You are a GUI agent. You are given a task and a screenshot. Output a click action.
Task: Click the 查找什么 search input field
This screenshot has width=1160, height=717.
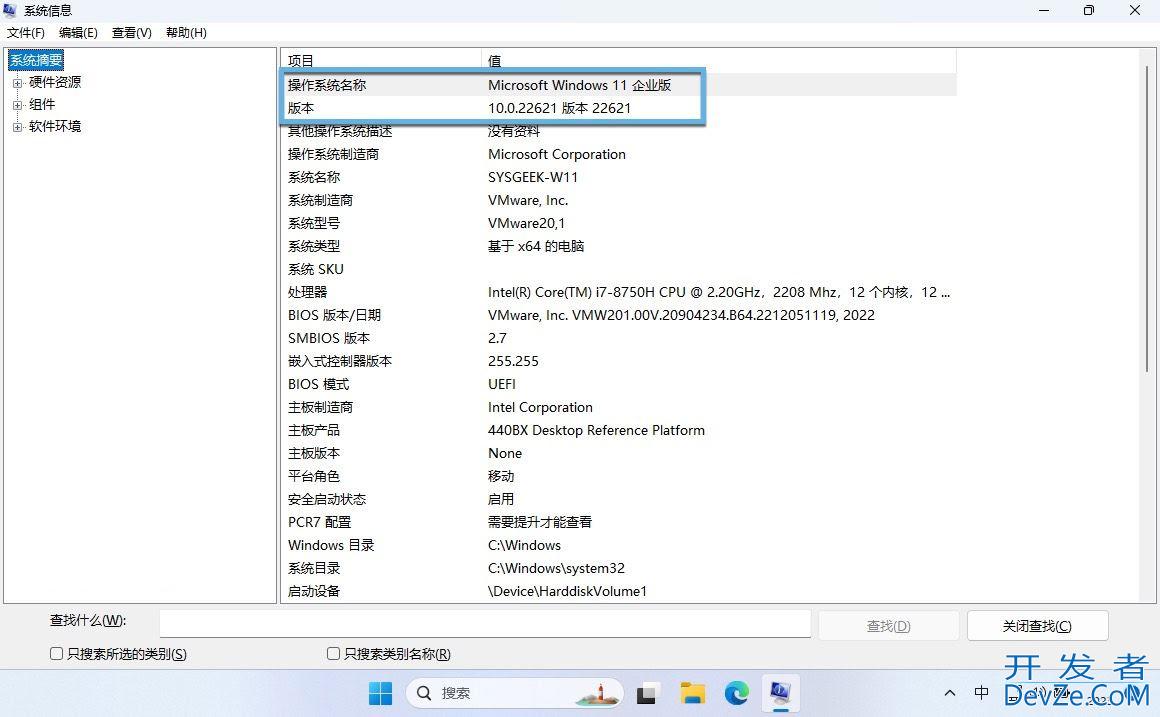click(485, 624)
